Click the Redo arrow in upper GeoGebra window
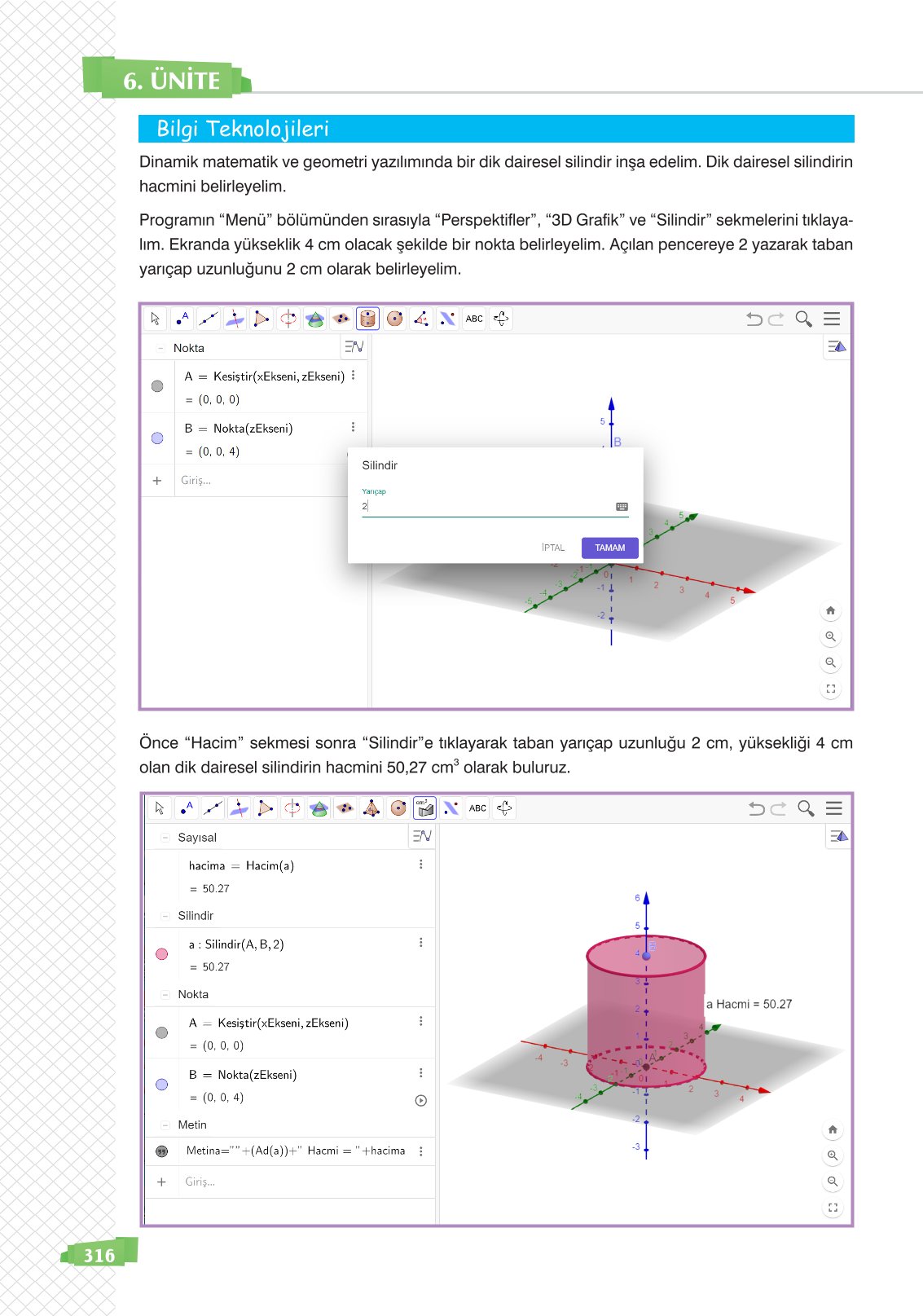 (x=776, y=319)
